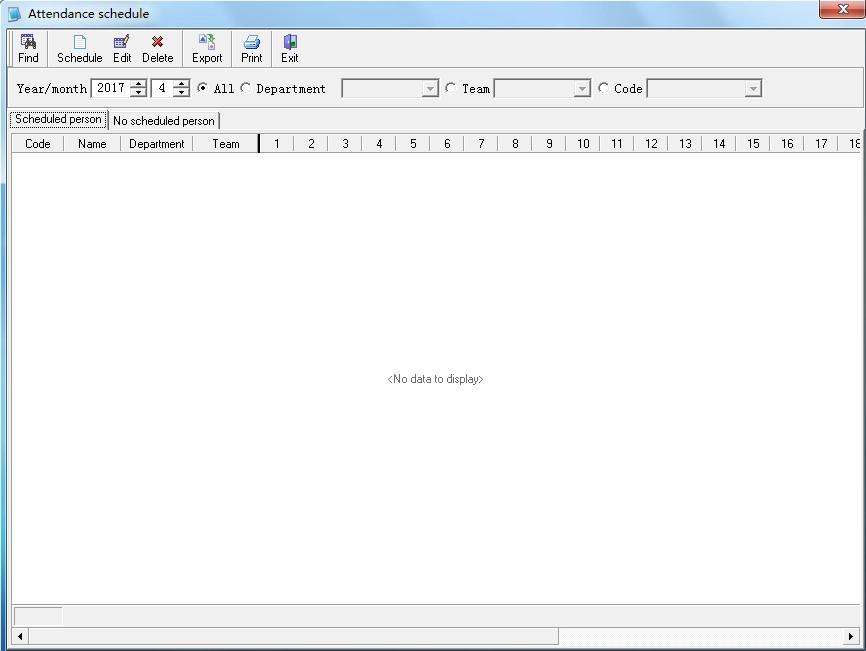Click the year field showing 2017
866x651 pixels.
[112, 88]
